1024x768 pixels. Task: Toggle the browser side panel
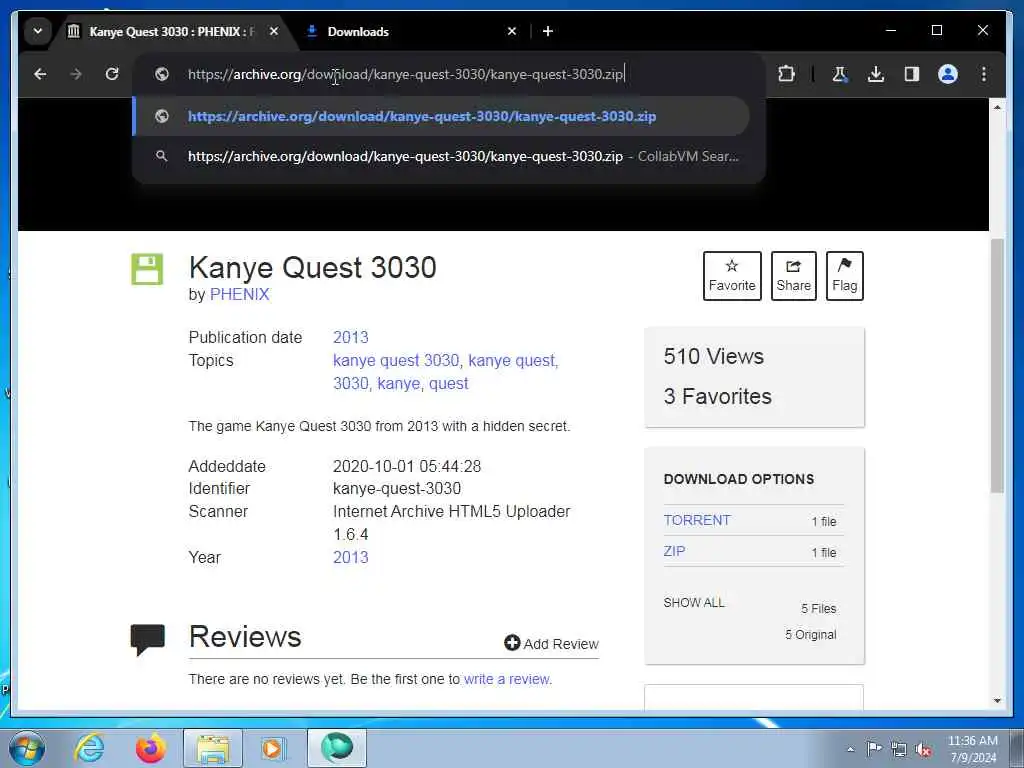pos(912,74)
